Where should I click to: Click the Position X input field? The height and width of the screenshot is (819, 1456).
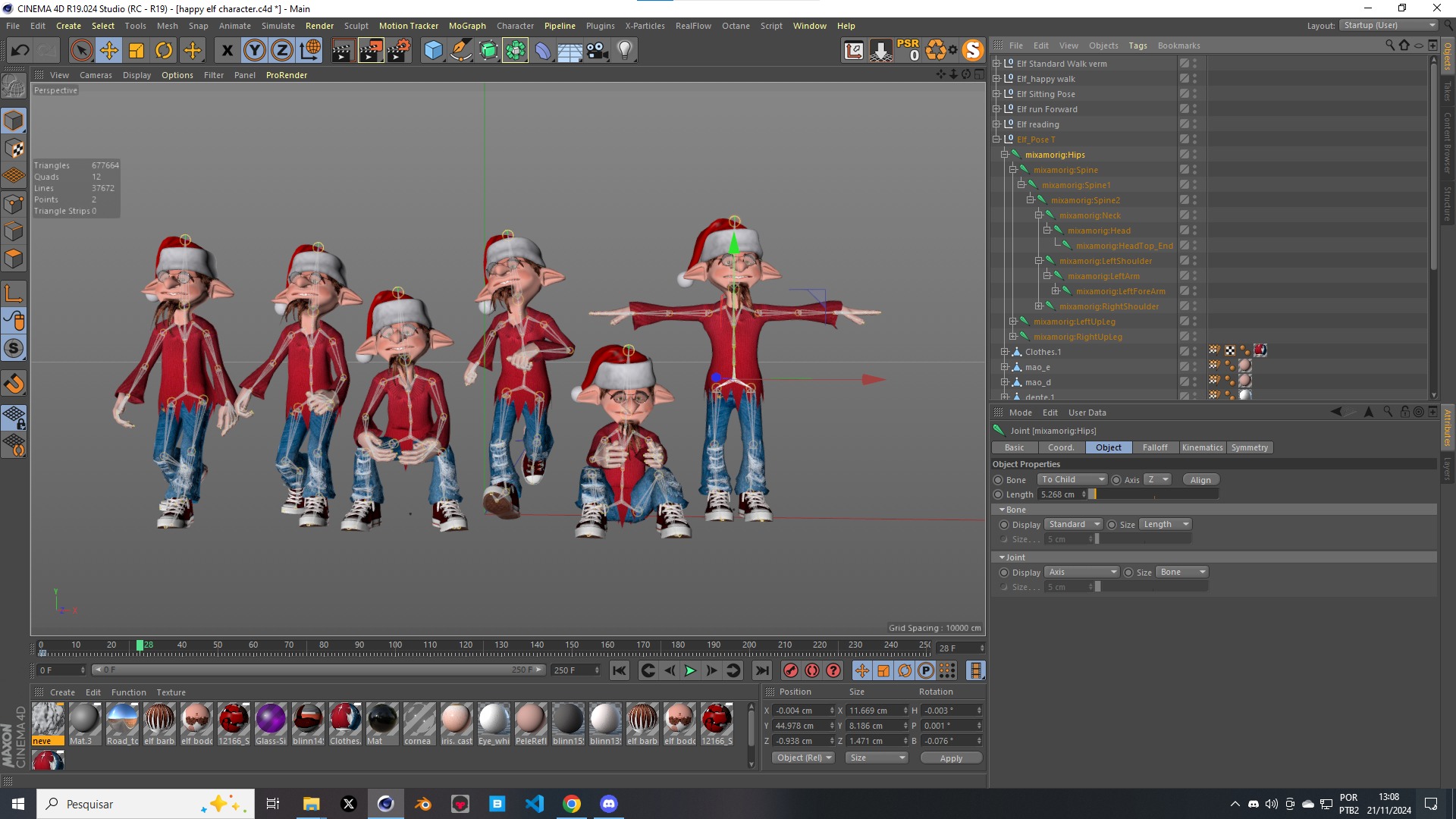(x=803, y=711)
